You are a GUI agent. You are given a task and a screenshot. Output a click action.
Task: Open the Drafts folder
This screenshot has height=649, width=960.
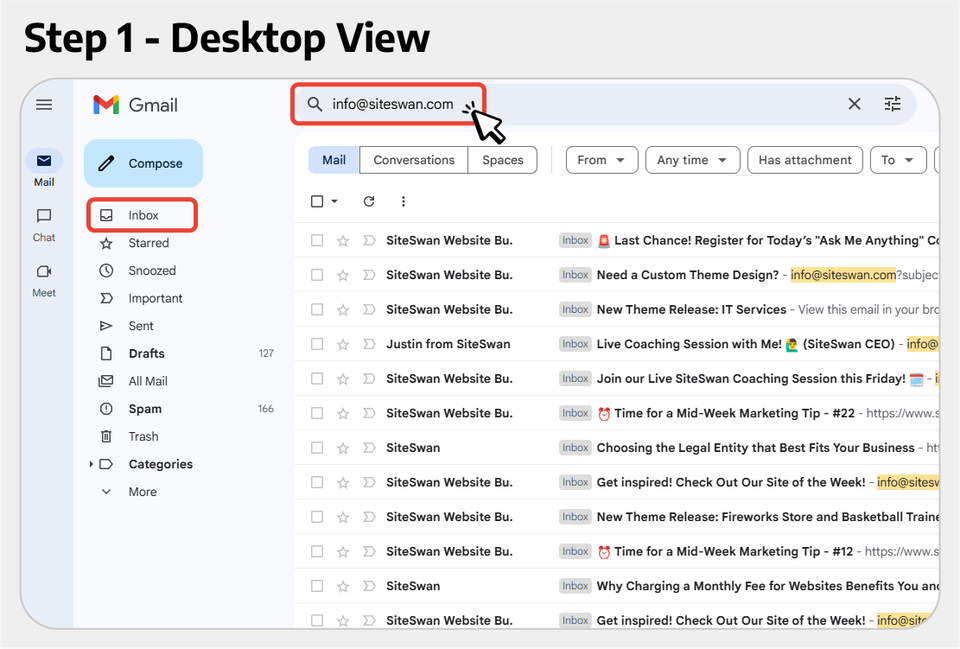[x=146, y=353]
